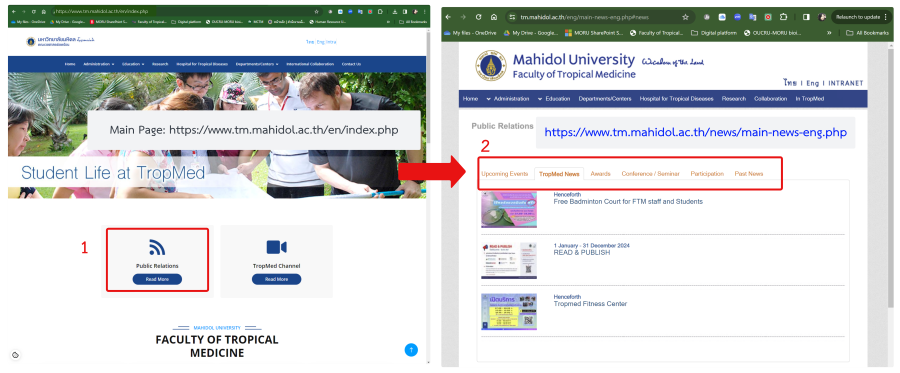Click the Tropmed Fitness Center thumbnail image
Image resolution: width=900 pixels, height=373 pixels.
click(509, 312)
